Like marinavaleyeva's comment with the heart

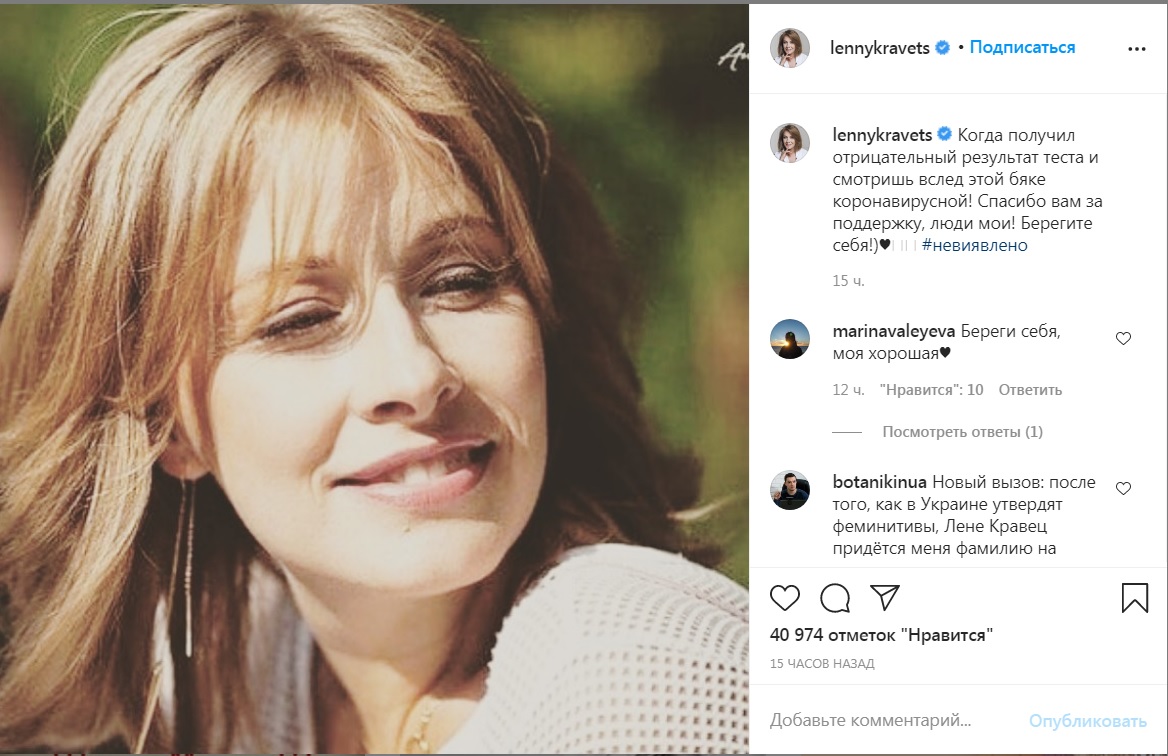pyautogui.click(x=1123, y=338)
